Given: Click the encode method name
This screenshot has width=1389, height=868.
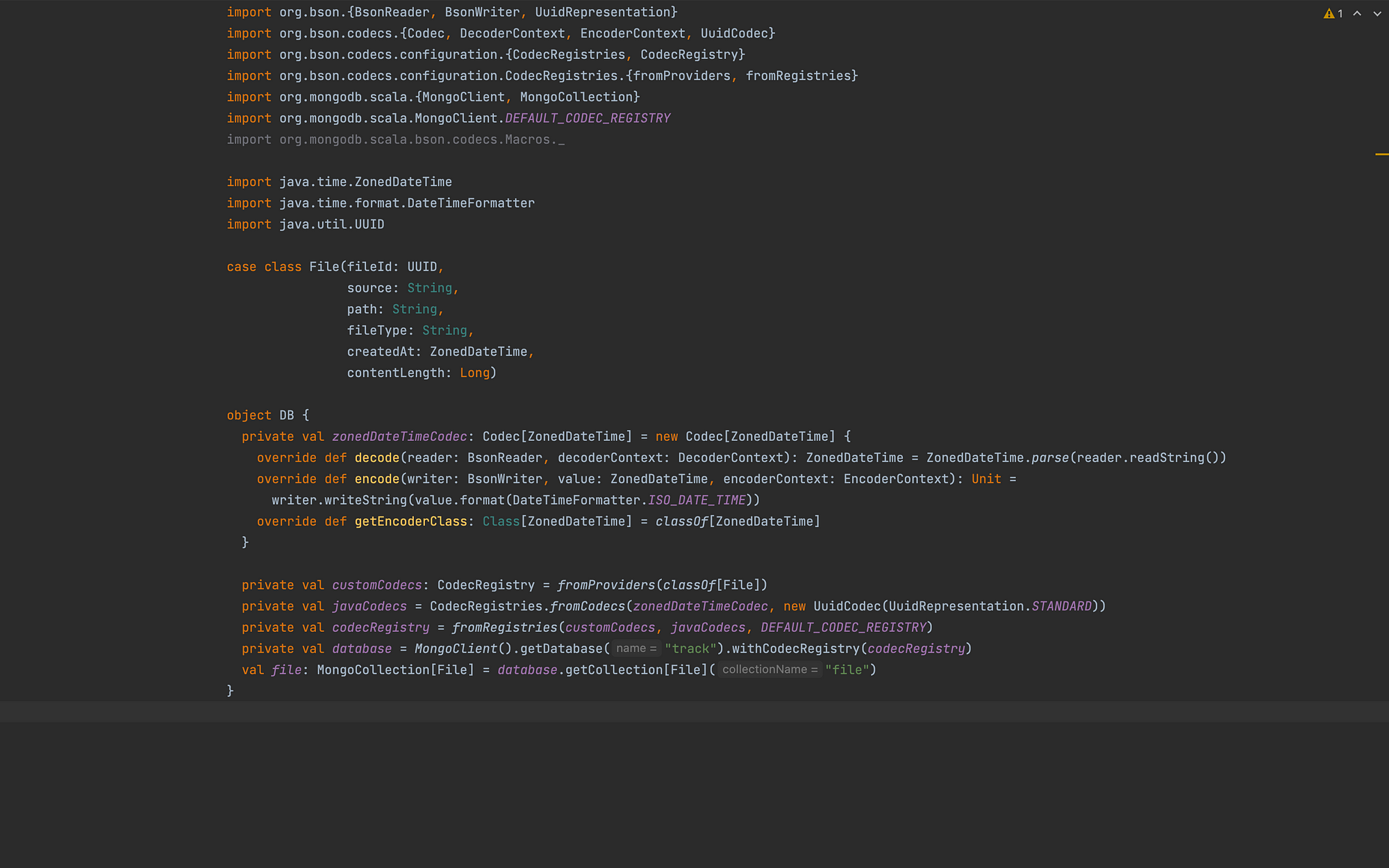Looking at the screenshot, I should point(377,479).
